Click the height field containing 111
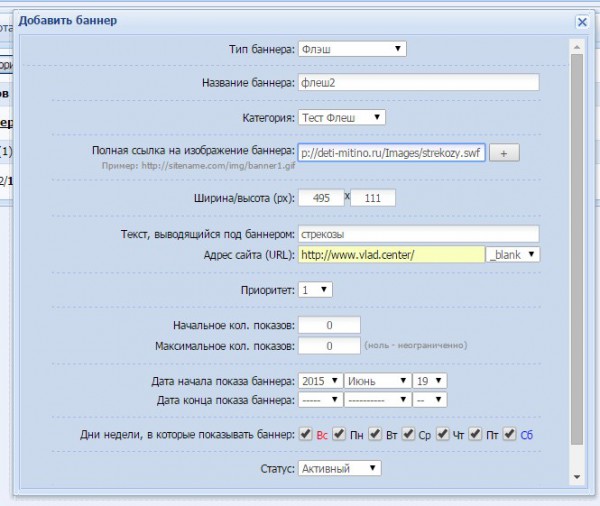The height and width of the screenshot is (506, 600). (x=373, y=198)
